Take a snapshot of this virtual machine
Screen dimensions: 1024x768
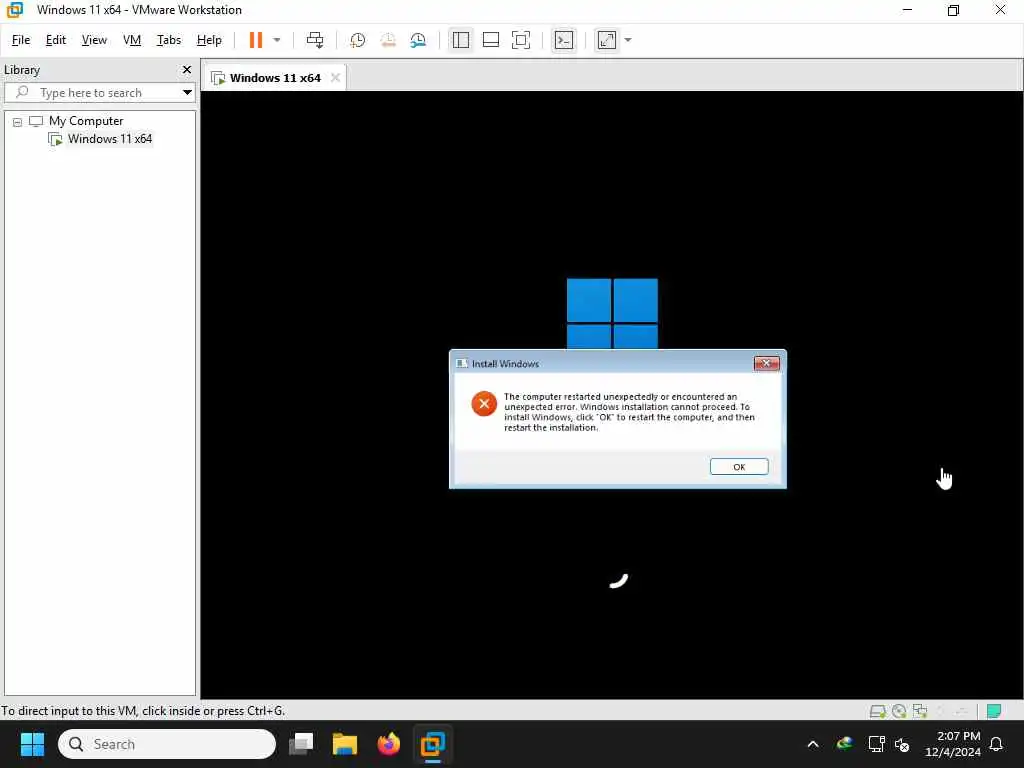(357, 40)
